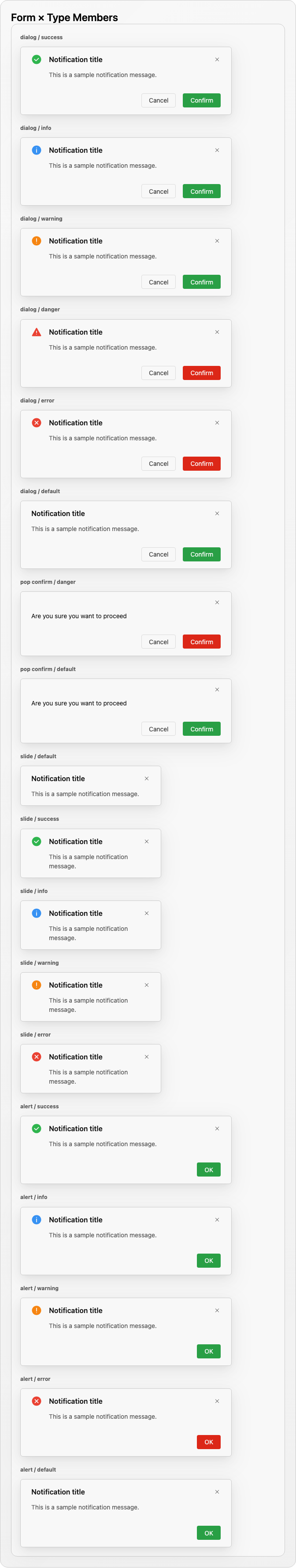296x1568 pixels.
Task: Cancel the dialog / info notification
Action: [x=159, y=191]
